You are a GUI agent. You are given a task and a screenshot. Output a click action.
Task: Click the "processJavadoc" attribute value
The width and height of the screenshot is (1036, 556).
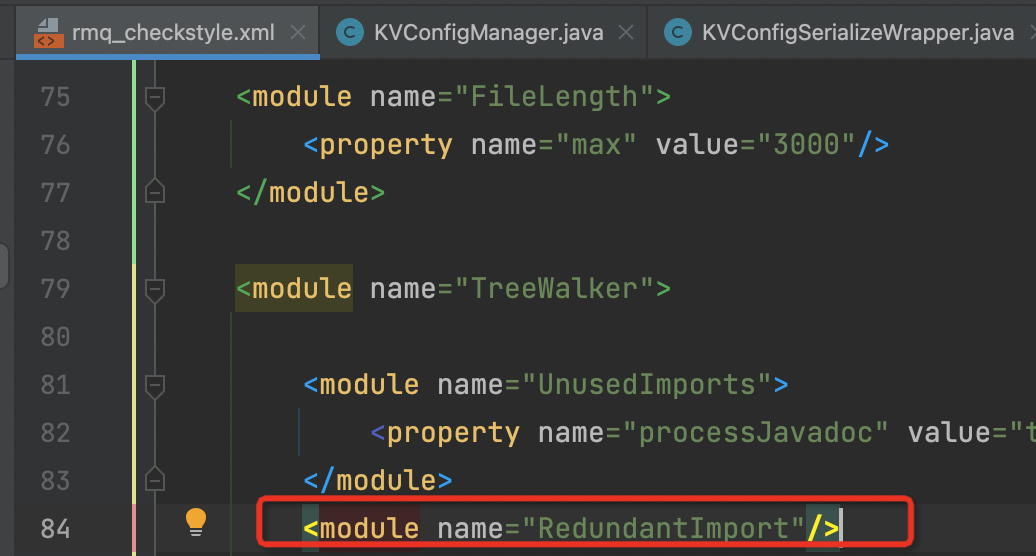(x=755, y=433)
